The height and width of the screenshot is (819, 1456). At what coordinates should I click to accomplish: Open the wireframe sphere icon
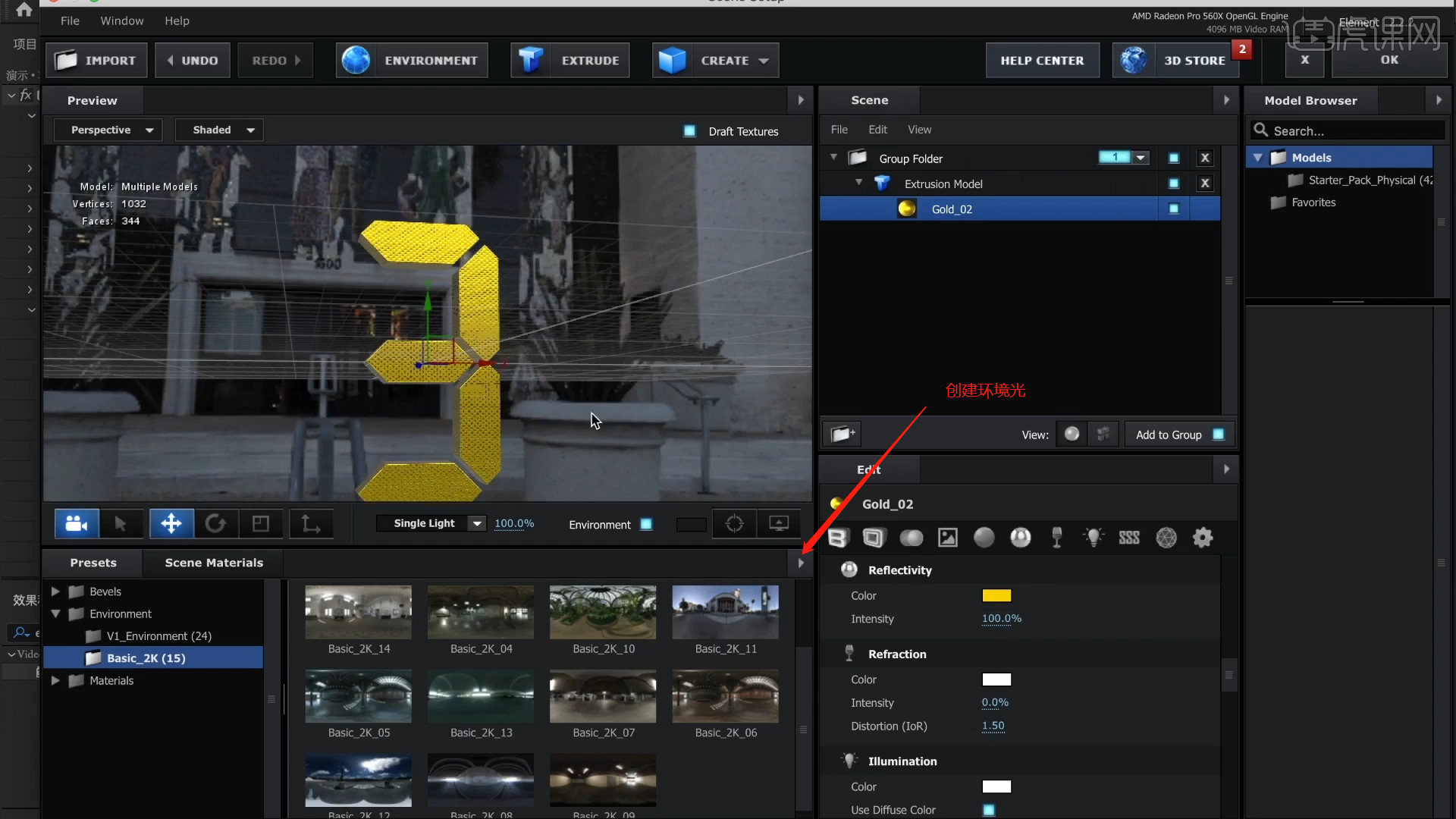click(x=1166, y=538)
